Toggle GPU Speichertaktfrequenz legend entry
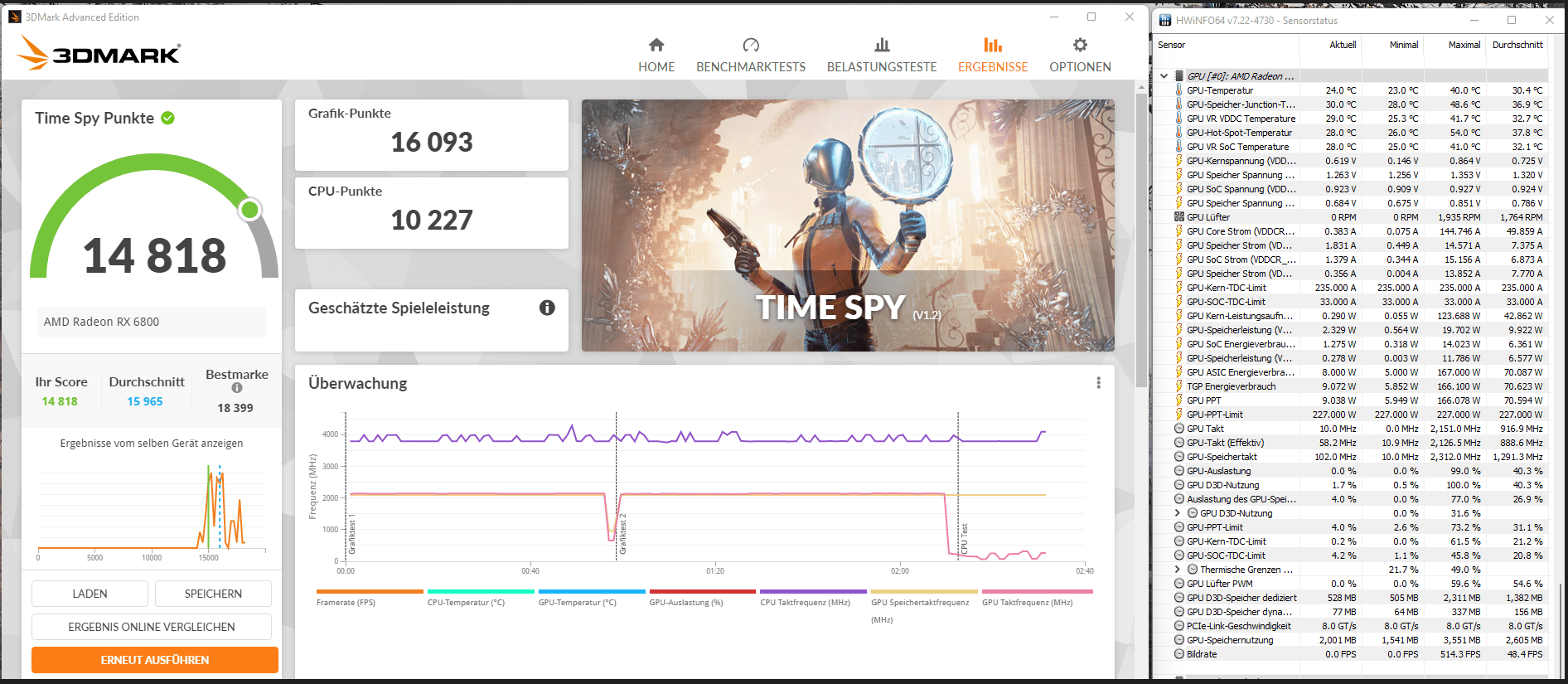The height and width of the screenshot is (684, 1568). coord(924,606)
